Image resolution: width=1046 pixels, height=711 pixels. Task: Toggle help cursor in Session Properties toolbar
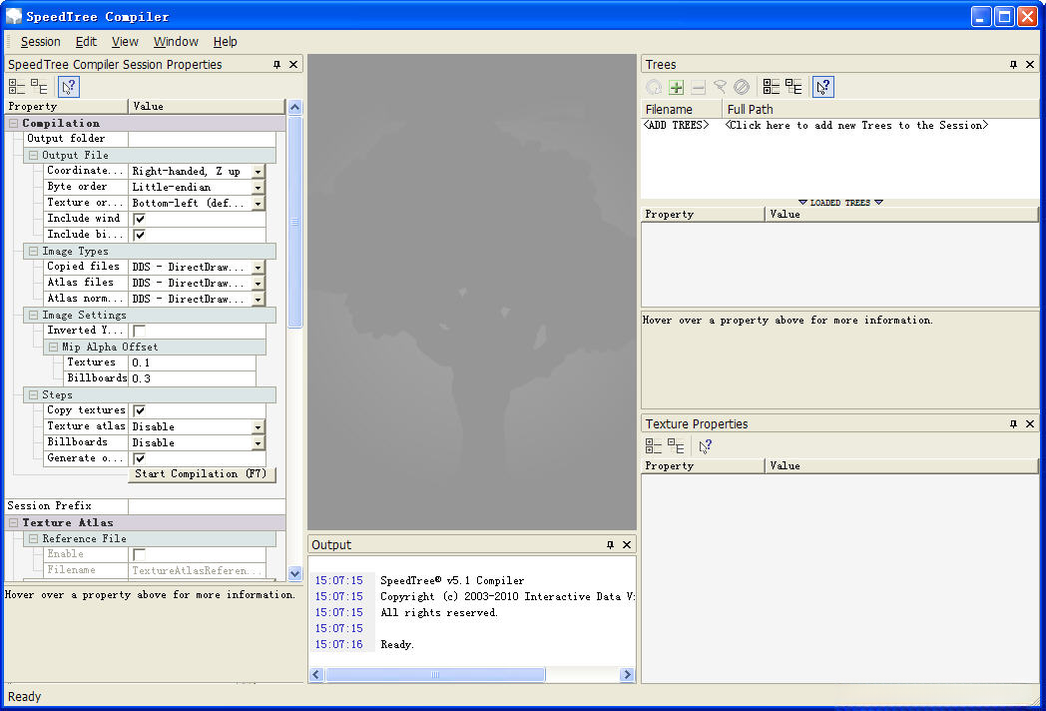[x=69, y=87]
